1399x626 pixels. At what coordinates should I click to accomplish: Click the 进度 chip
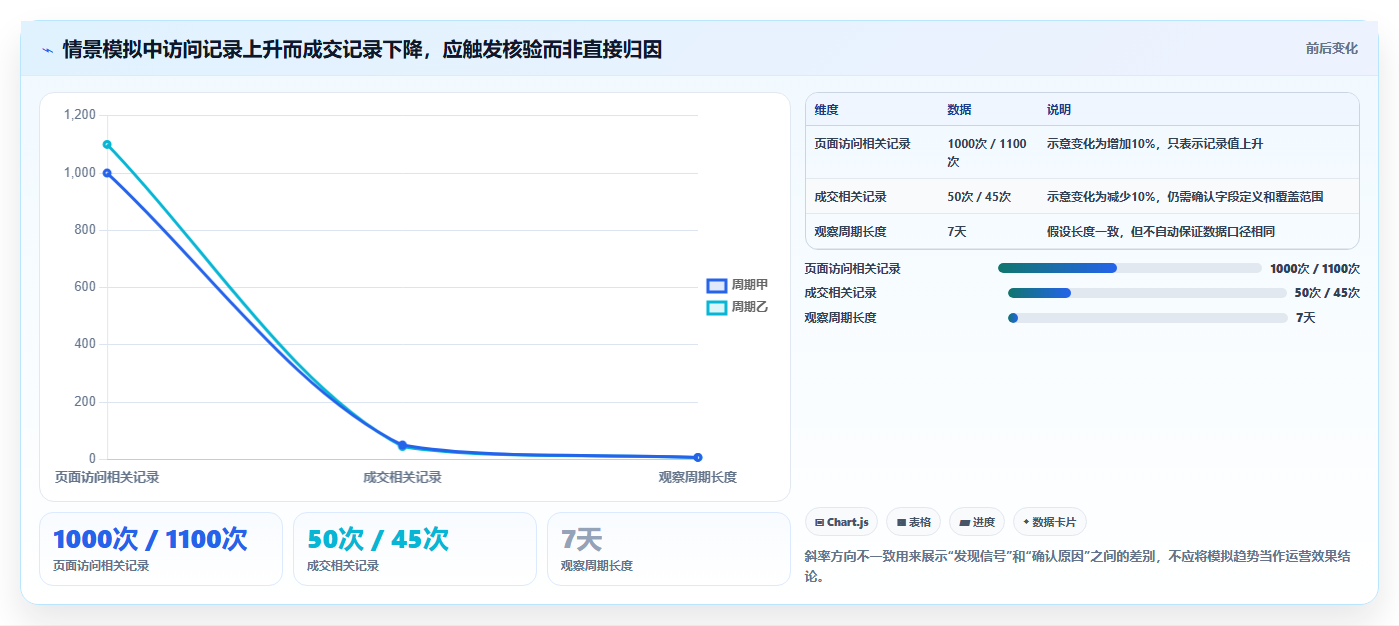[x=977, y=522]
